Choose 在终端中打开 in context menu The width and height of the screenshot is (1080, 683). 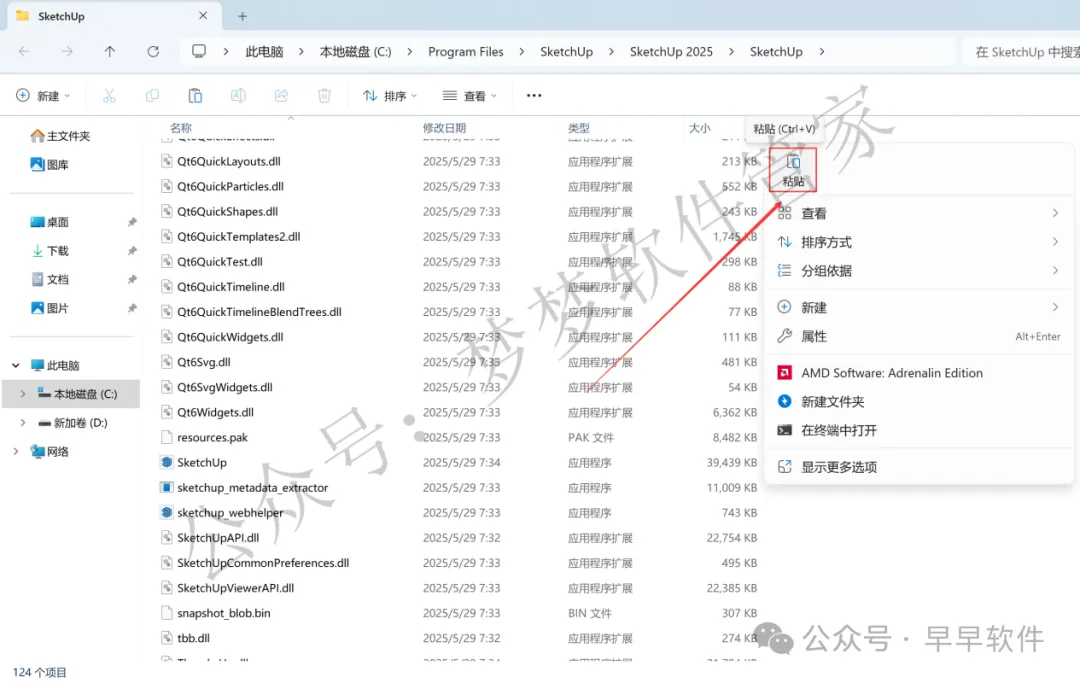[x=919, y=430]
